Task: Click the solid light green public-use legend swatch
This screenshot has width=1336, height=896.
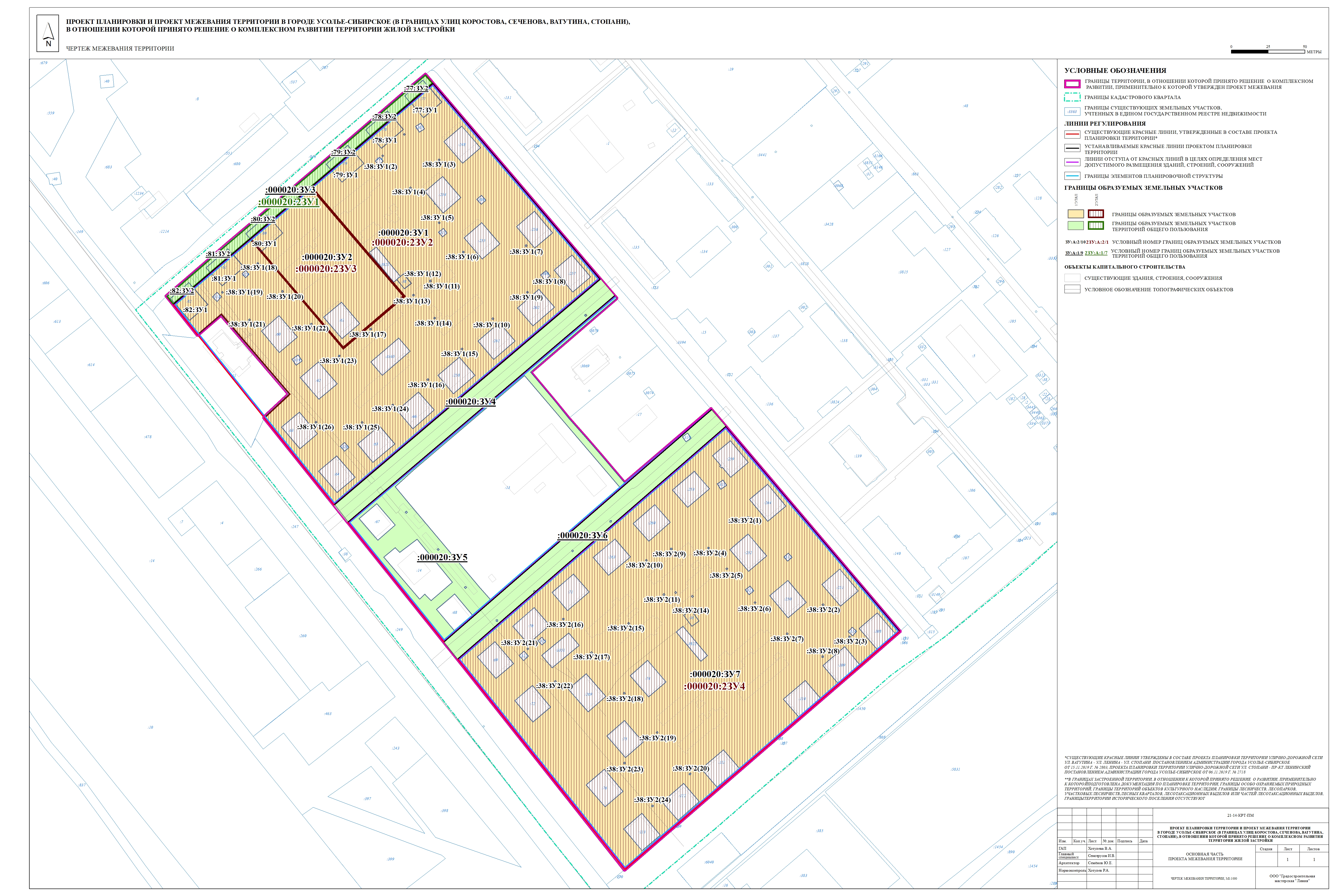Action: [1076, 226]
